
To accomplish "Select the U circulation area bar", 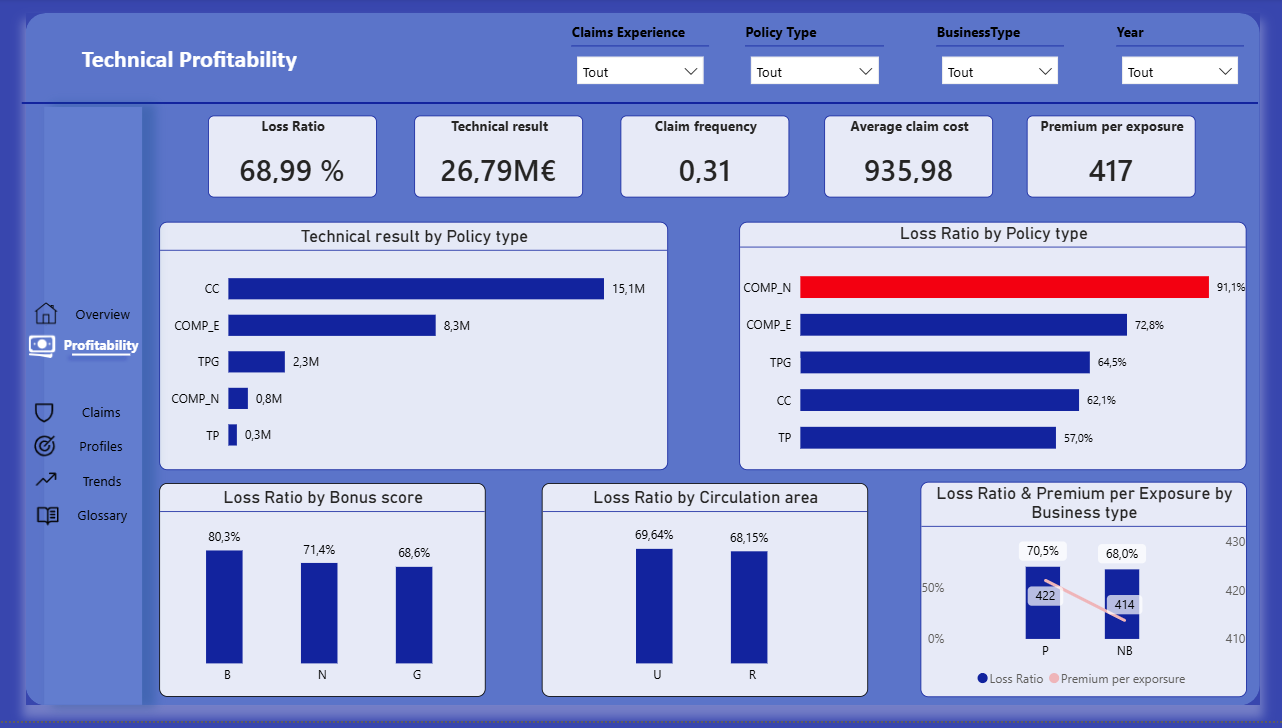I will [x=654, y=605].
